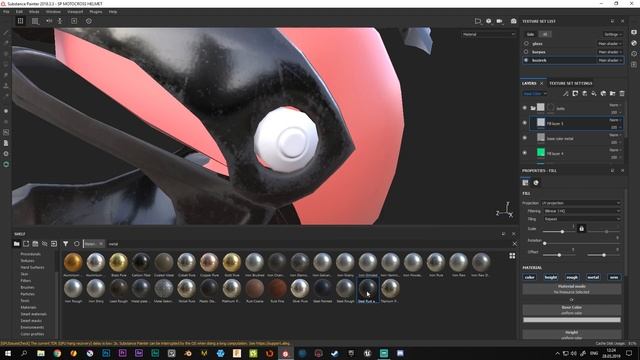The image size is (640, 360).
Task: Click the add mask icon in Layers toolbar
Action: coord(575,93)
